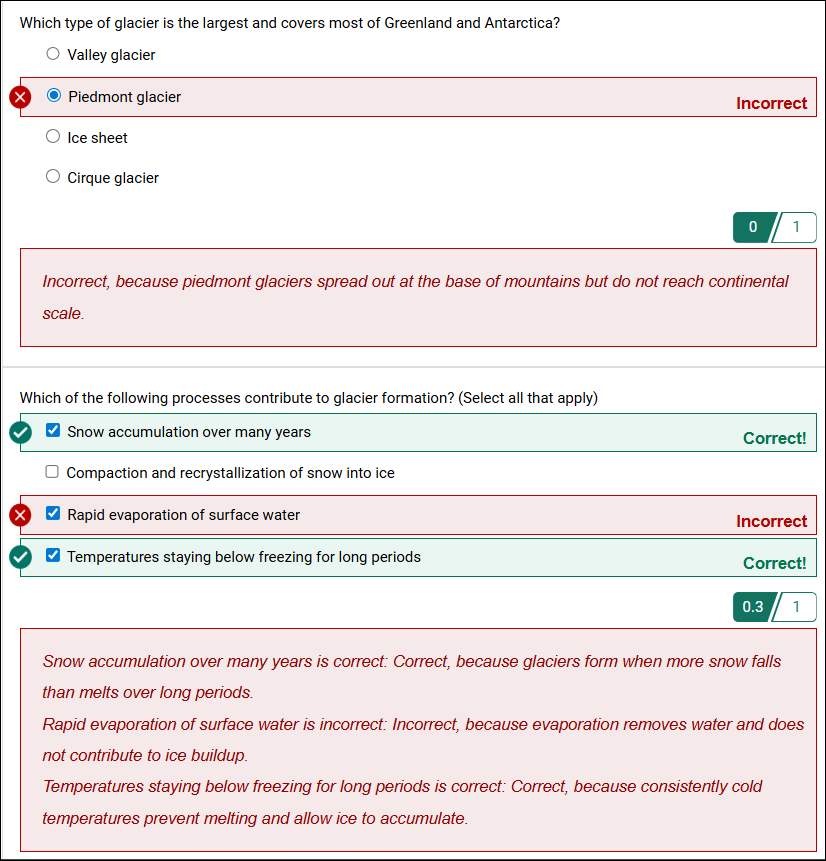
Task: Select the Ice sheet radio button
Action: tap(52, 135)
